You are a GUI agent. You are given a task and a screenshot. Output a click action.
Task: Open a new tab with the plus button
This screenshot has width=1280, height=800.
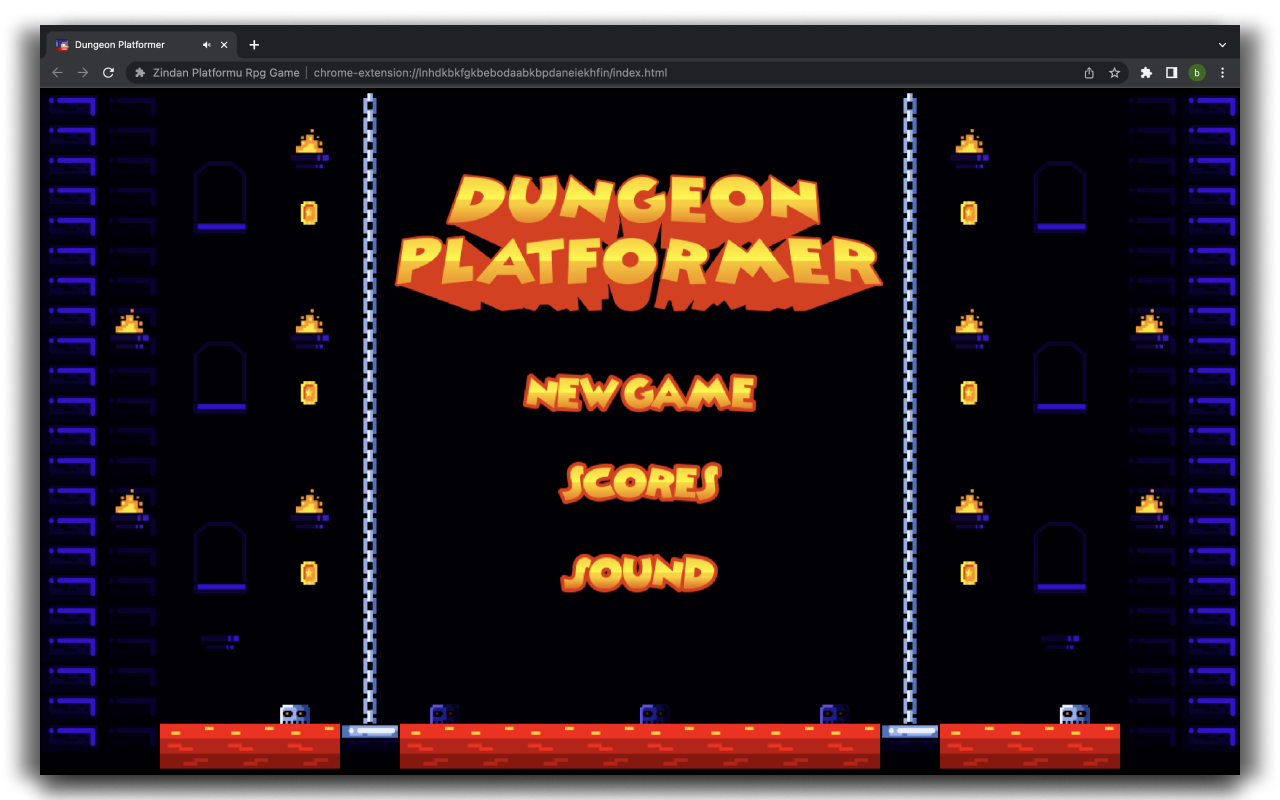pos(254,44)
